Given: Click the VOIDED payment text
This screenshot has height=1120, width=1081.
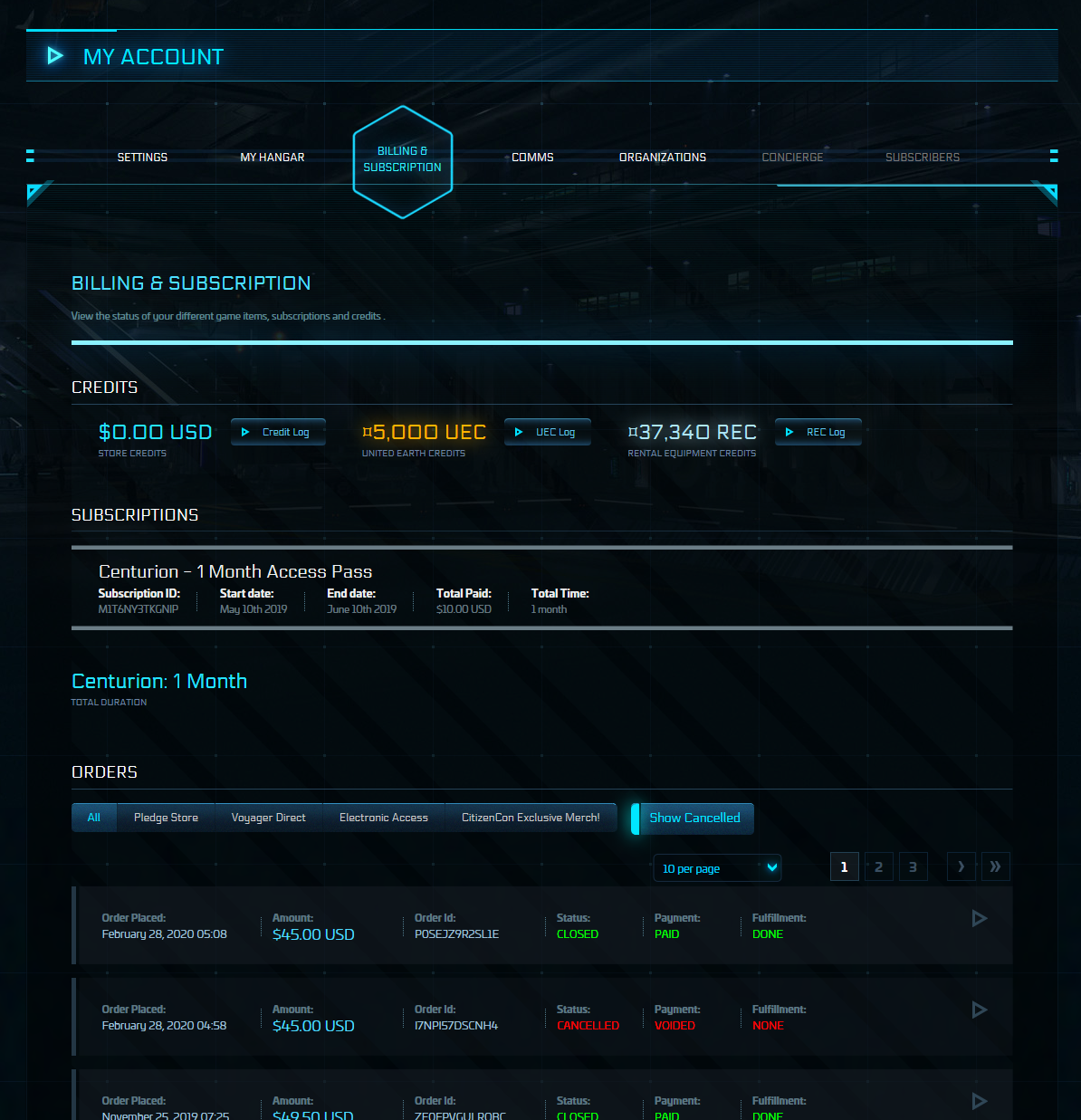Looking at the screenshot, I should (x=674, y=1026).
